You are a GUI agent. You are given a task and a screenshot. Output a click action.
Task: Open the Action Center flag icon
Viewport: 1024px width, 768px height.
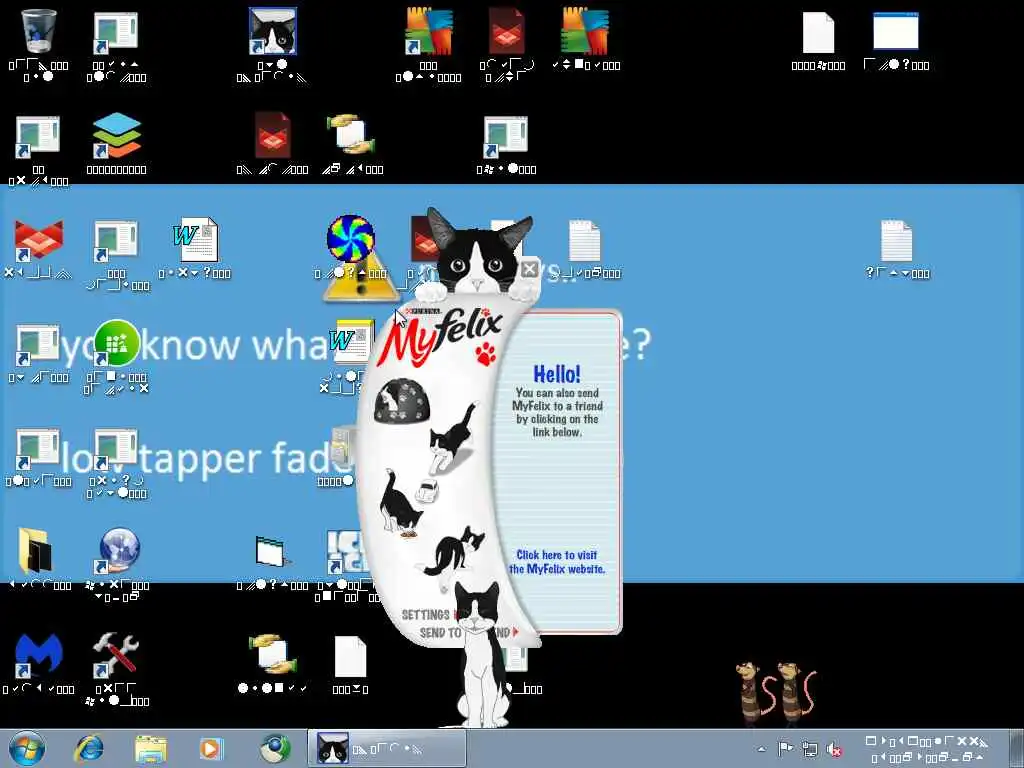(x=785, y=749)
